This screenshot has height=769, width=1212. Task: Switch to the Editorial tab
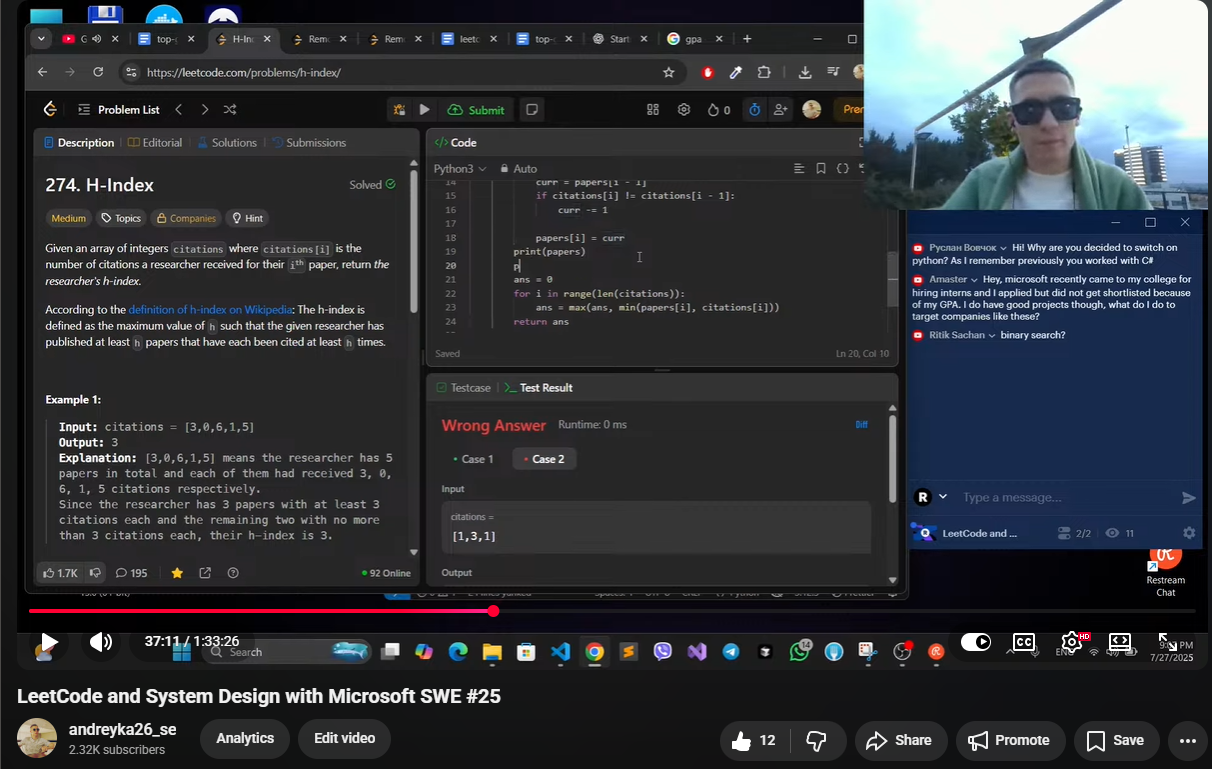pyautogui.click(x=155, y=143)
